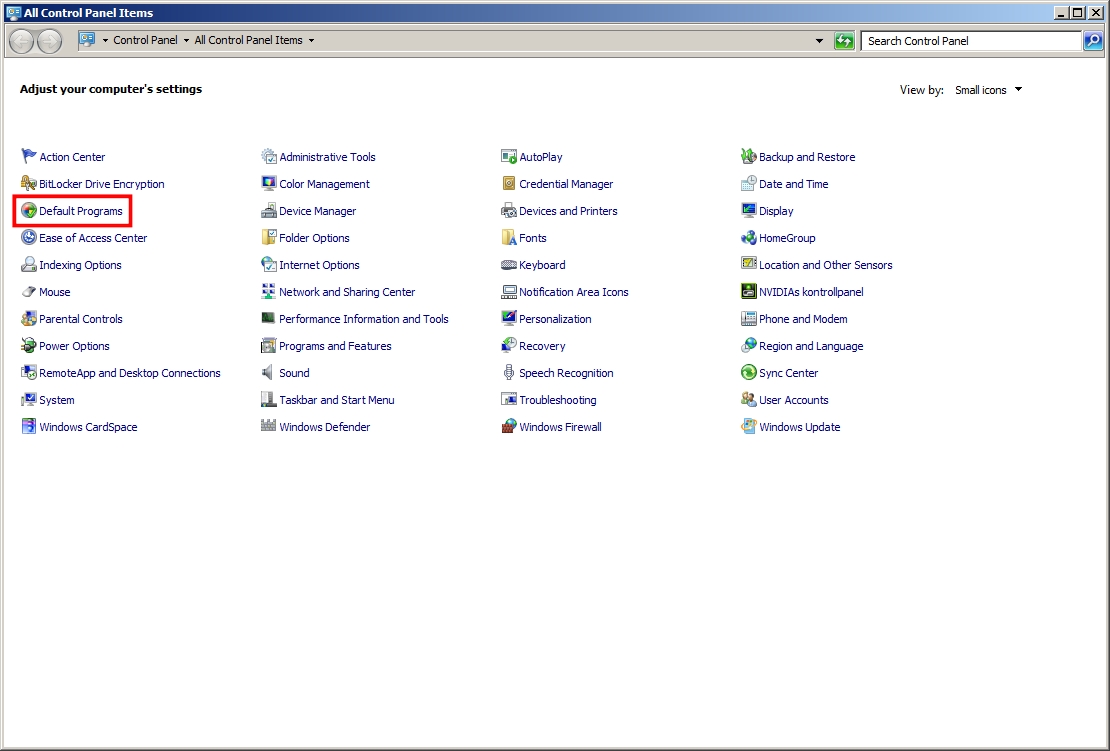Click the search magnifier button
Screen dimensions: 1110x751
1093,41
